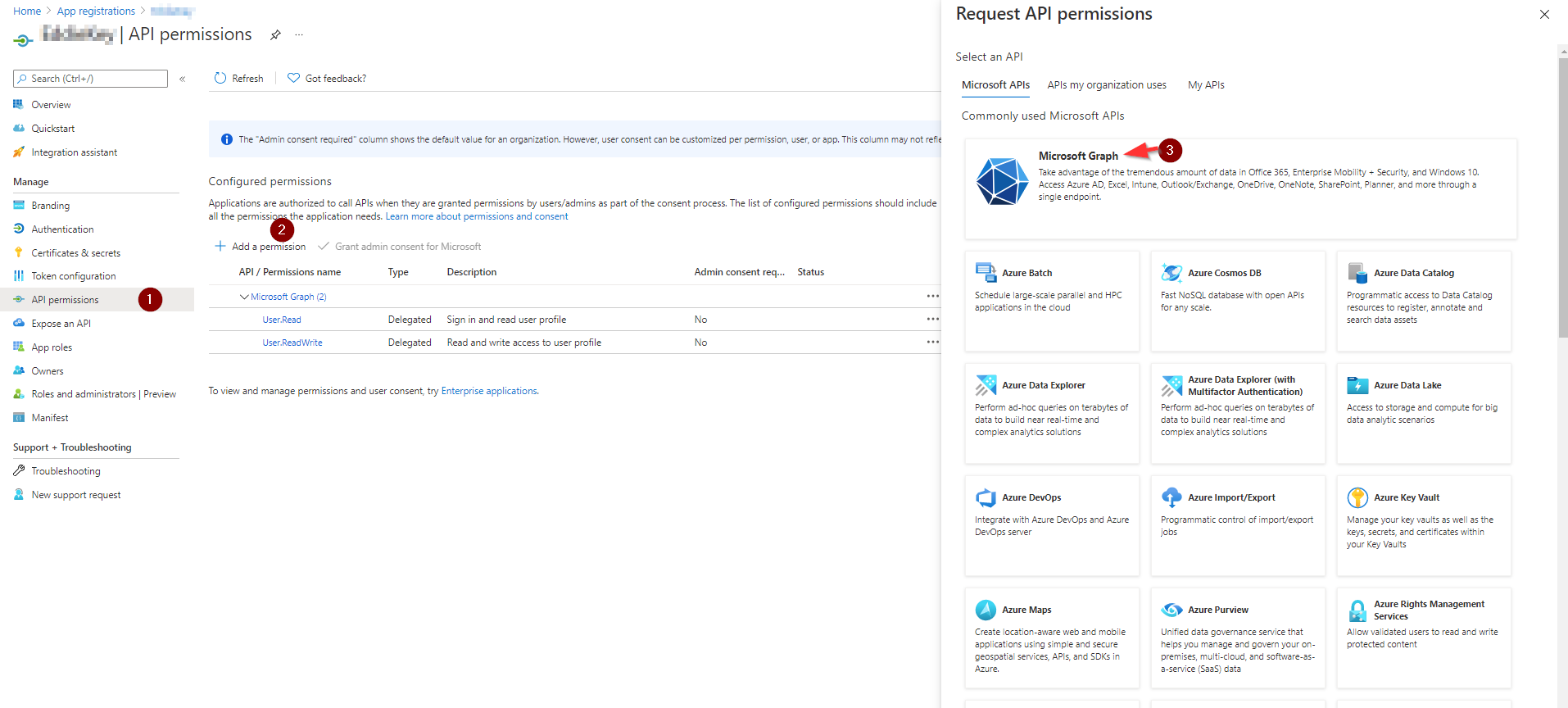Click Azure Data Explorer with Multifactor Authentication title
Image resolution: width=1568 pixels, height=708 pixels.
coord(1245,385)
